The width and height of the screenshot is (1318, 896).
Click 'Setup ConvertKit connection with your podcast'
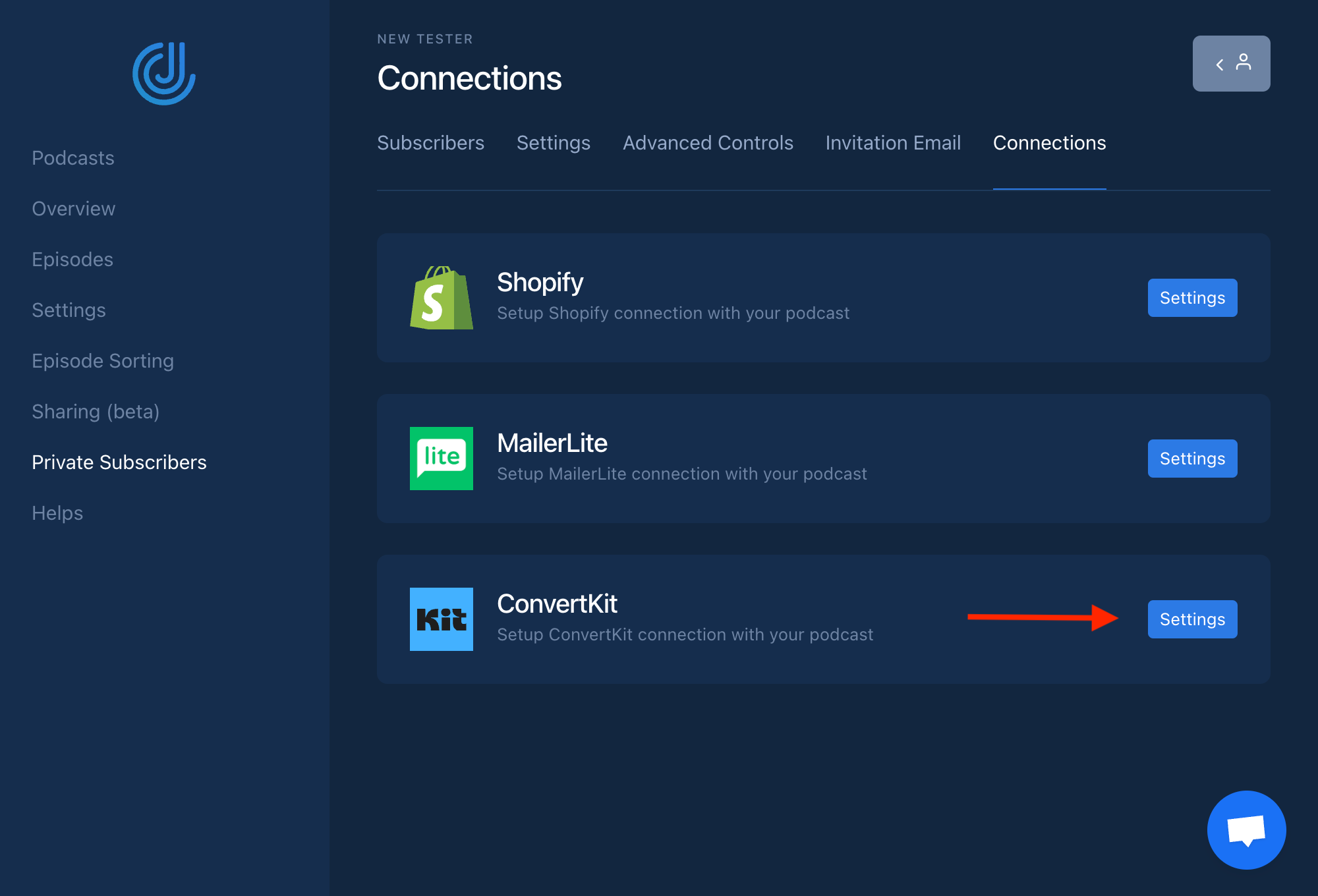click(x=685, y=635)
